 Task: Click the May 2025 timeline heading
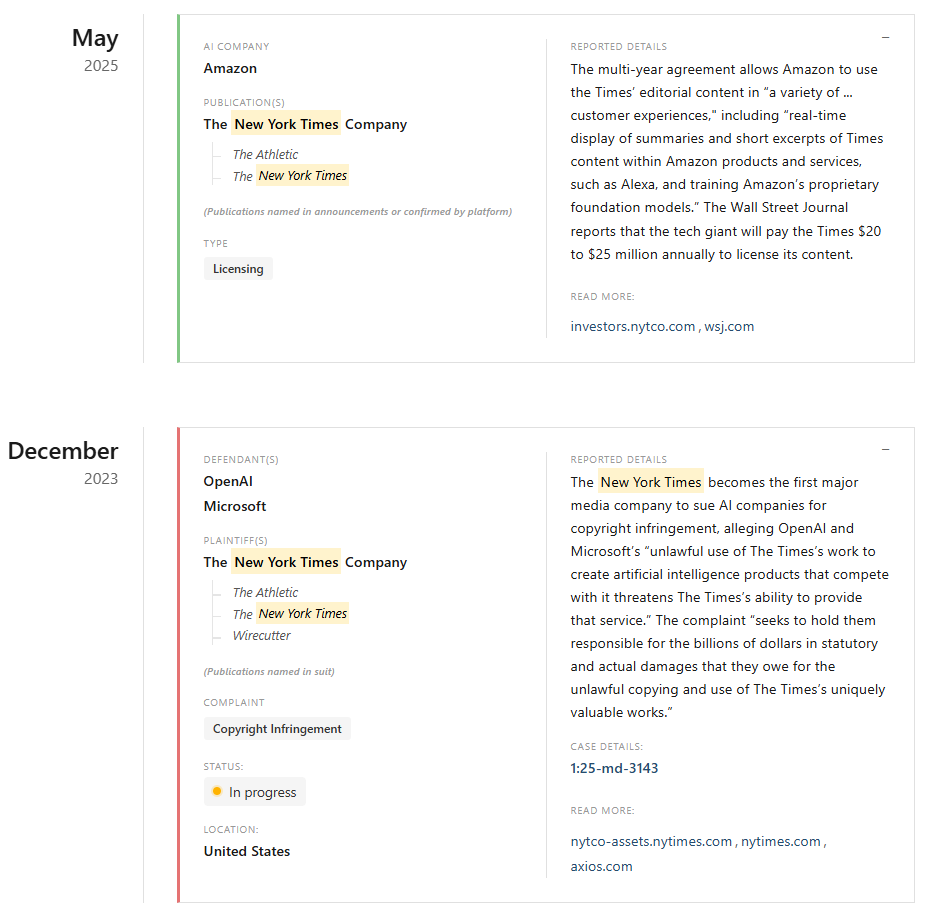pos(95,39)
